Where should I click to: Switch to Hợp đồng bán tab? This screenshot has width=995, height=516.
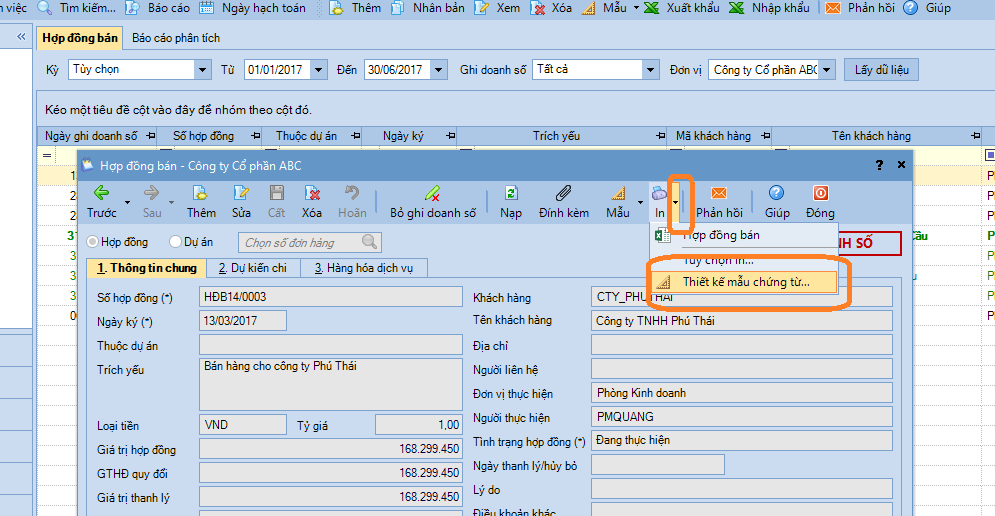80,38
